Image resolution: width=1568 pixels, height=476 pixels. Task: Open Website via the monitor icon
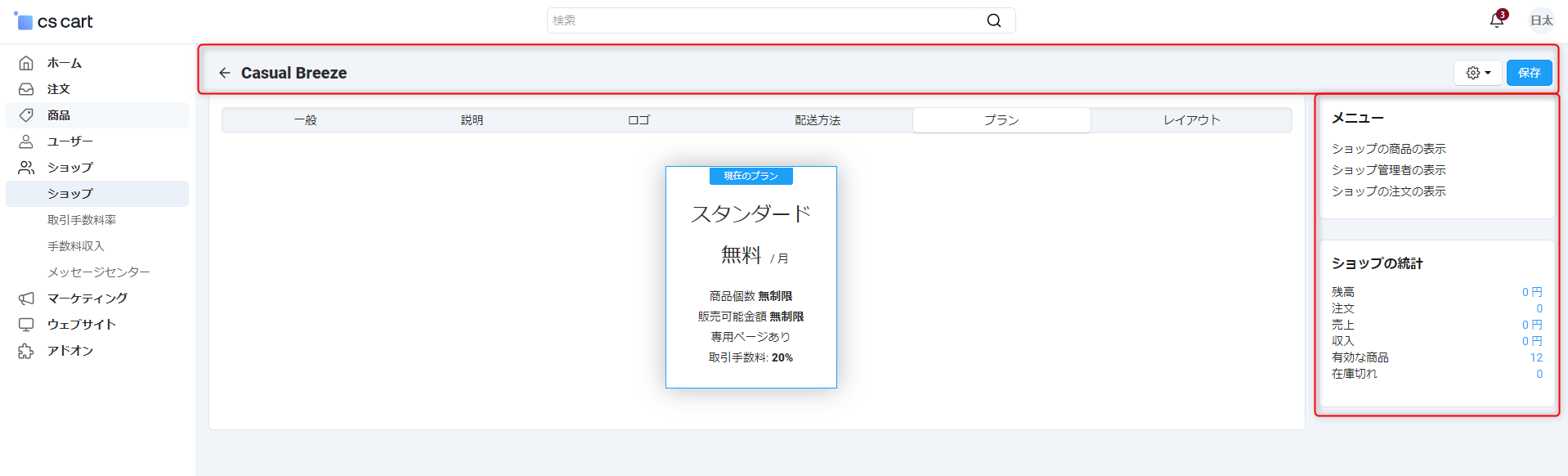pyautogui.click(x=26, y=325)
